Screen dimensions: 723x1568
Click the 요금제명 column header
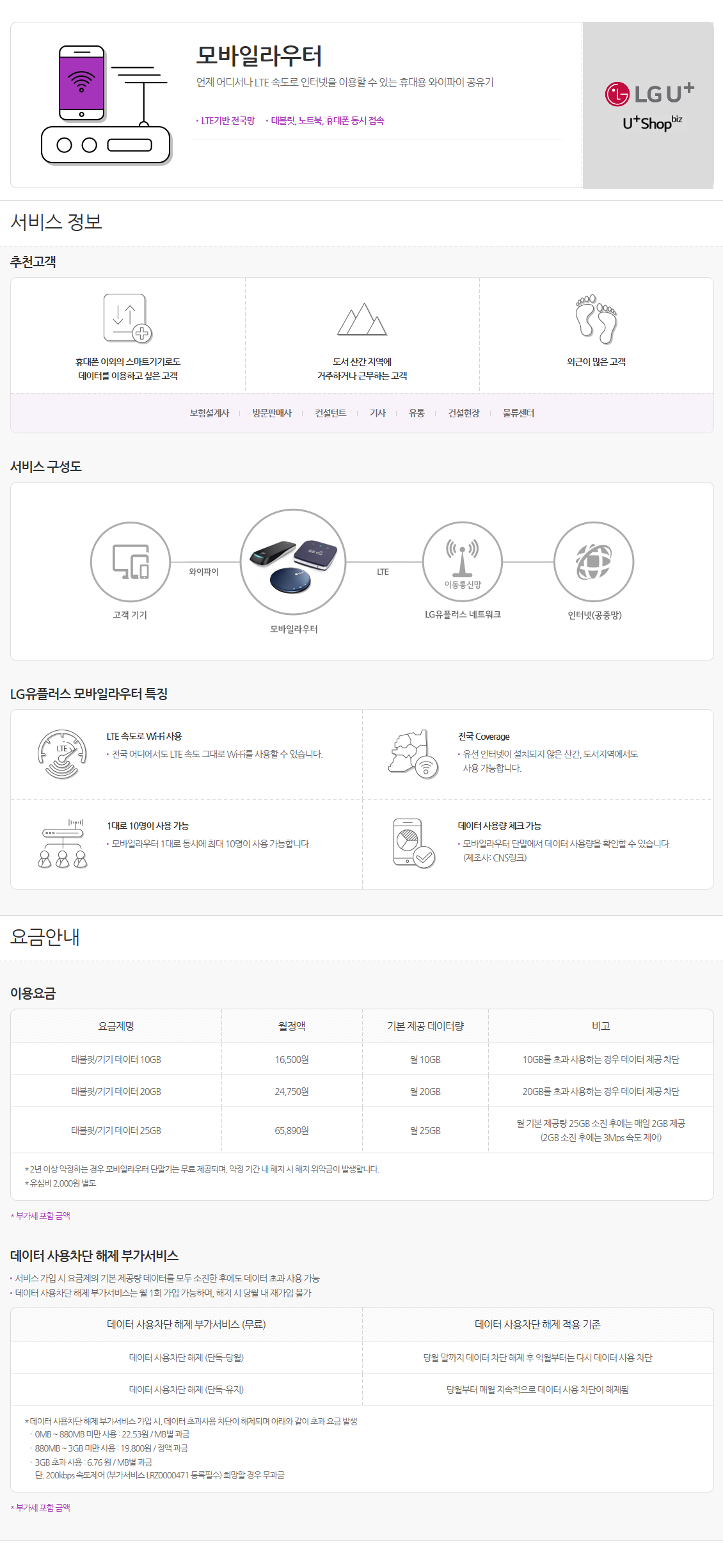[x=116, y=1026]
